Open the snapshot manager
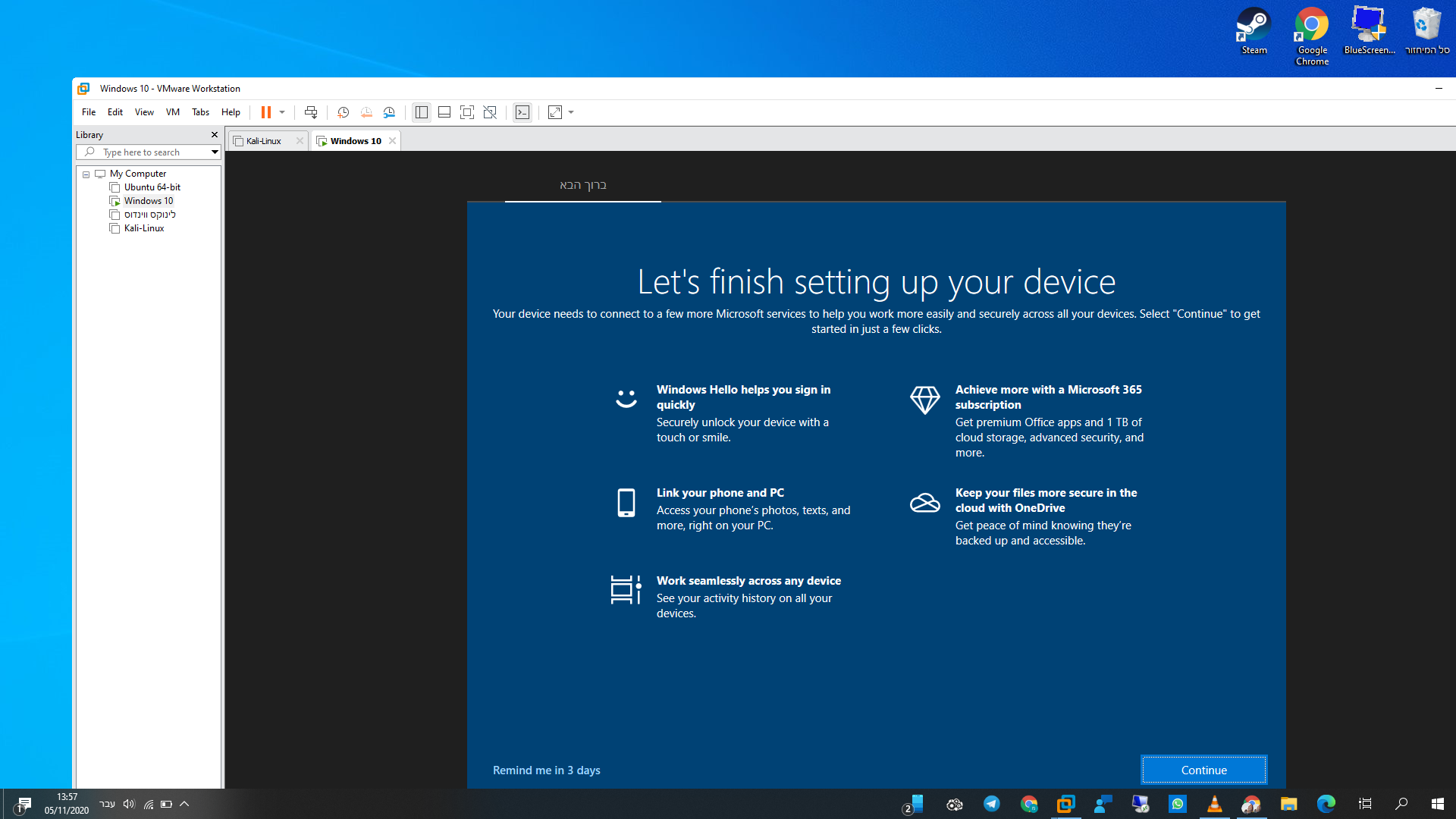The image size is (1456, 819). (389, 112)
